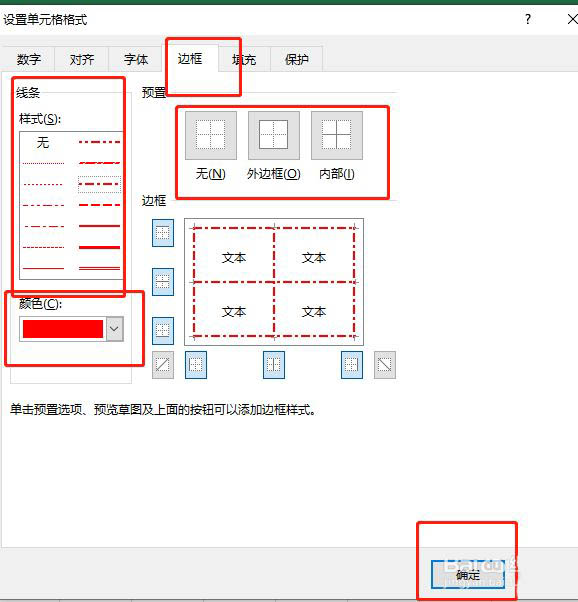The height and width of the screenshot is (602, 578).
Task: Switch to the 保护 tab
Action: [x=296, y=60]
